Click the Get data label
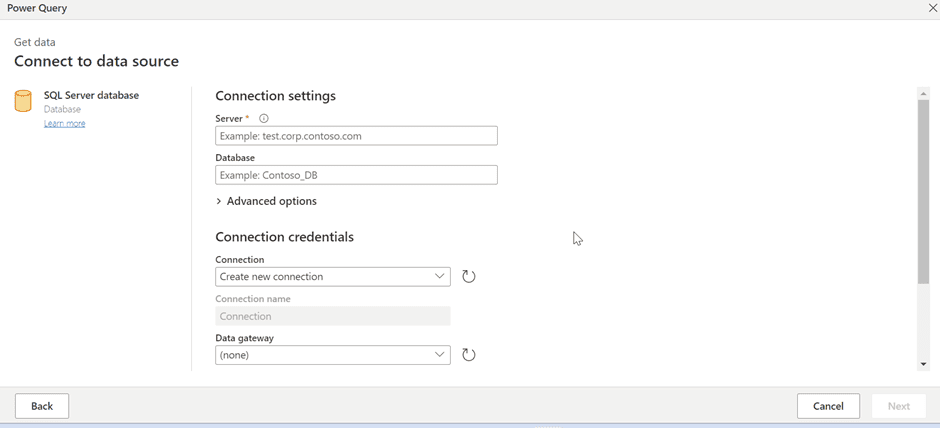Screen dimensions: 940x428 [x=35, y=42]
